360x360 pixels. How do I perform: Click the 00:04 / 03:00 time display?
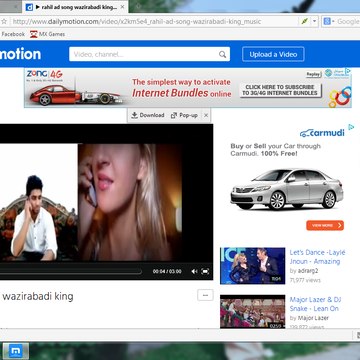[167, 271]
